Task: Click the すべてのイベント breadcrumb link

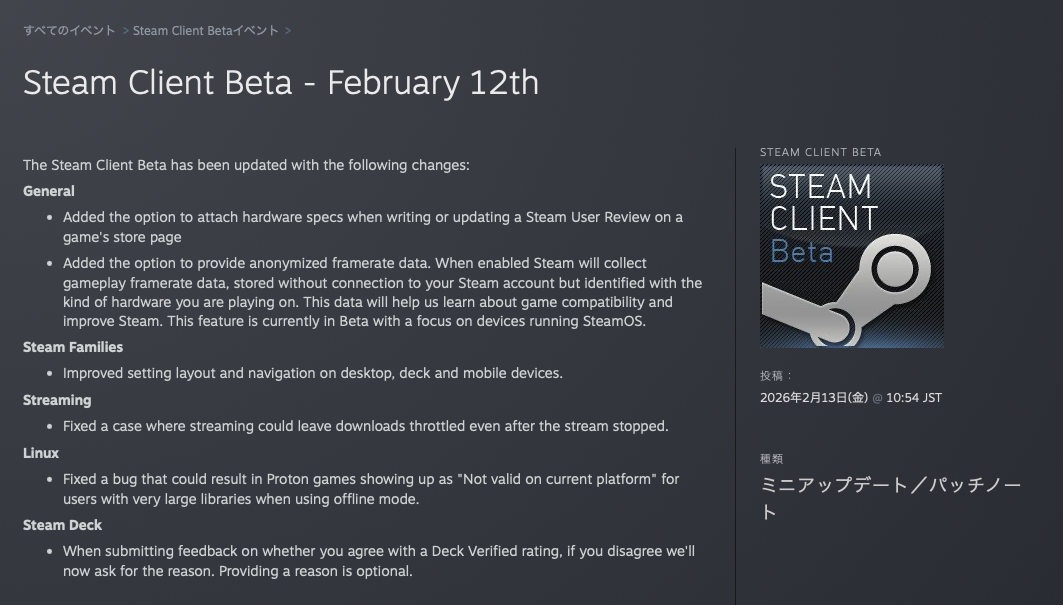Action: (x=69, y=31)
